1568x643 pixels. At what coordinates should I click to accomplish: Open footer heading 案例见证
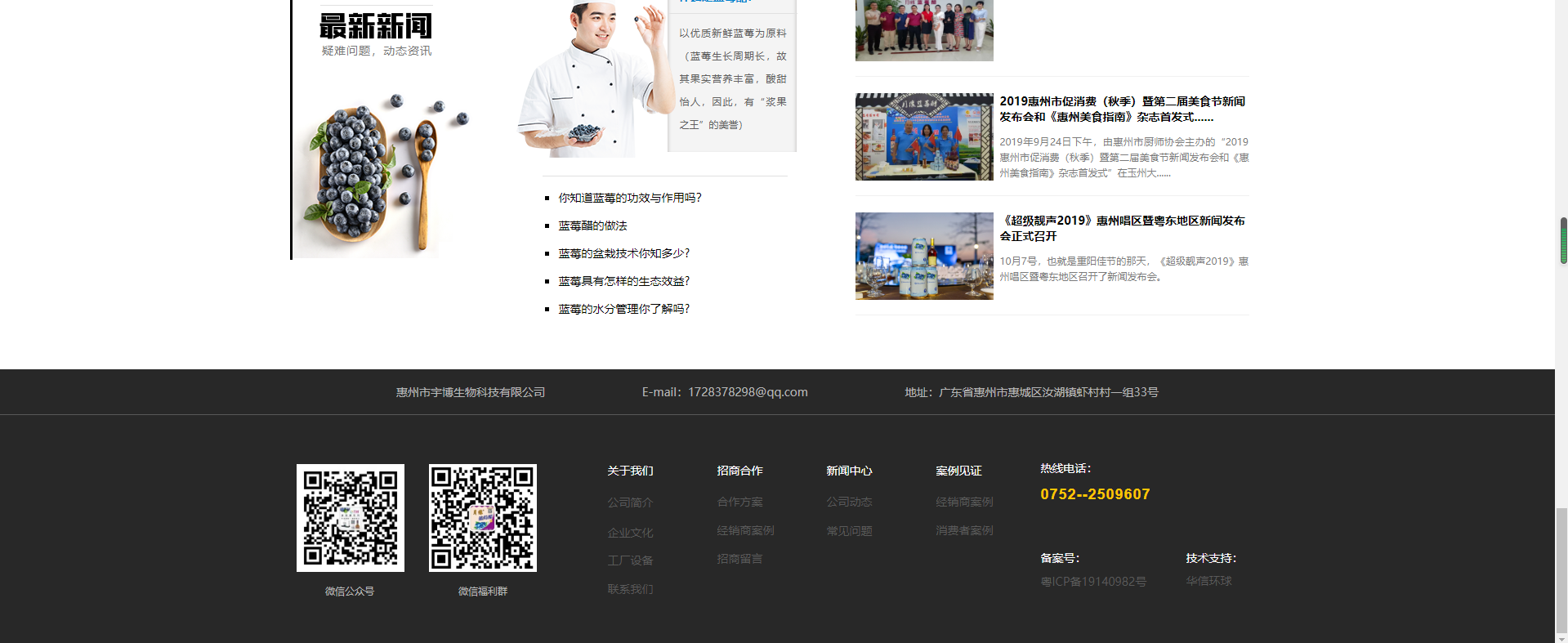click(958, 471)
